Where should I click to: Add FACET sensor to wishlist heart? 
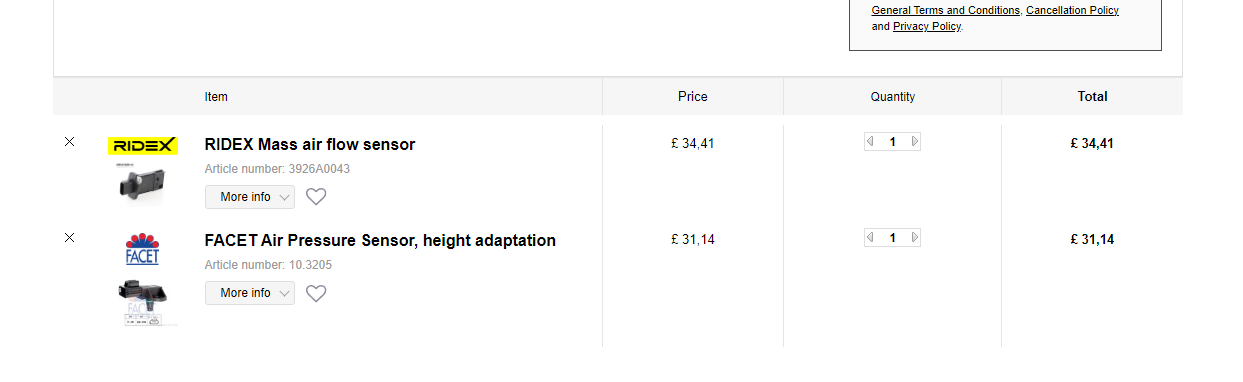tap(316, 293)
